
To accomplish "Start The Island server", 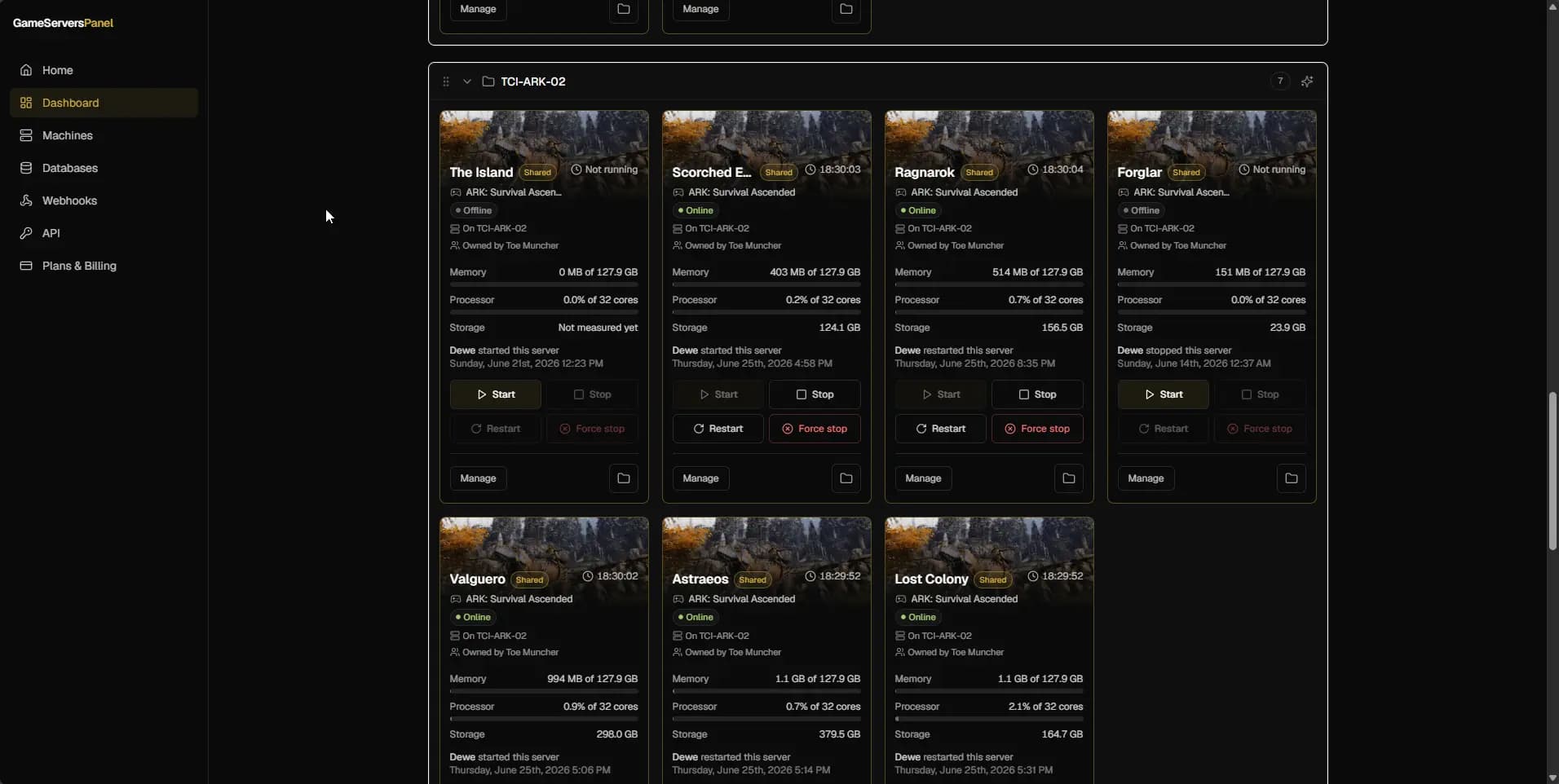I will (x=495, y=394).
